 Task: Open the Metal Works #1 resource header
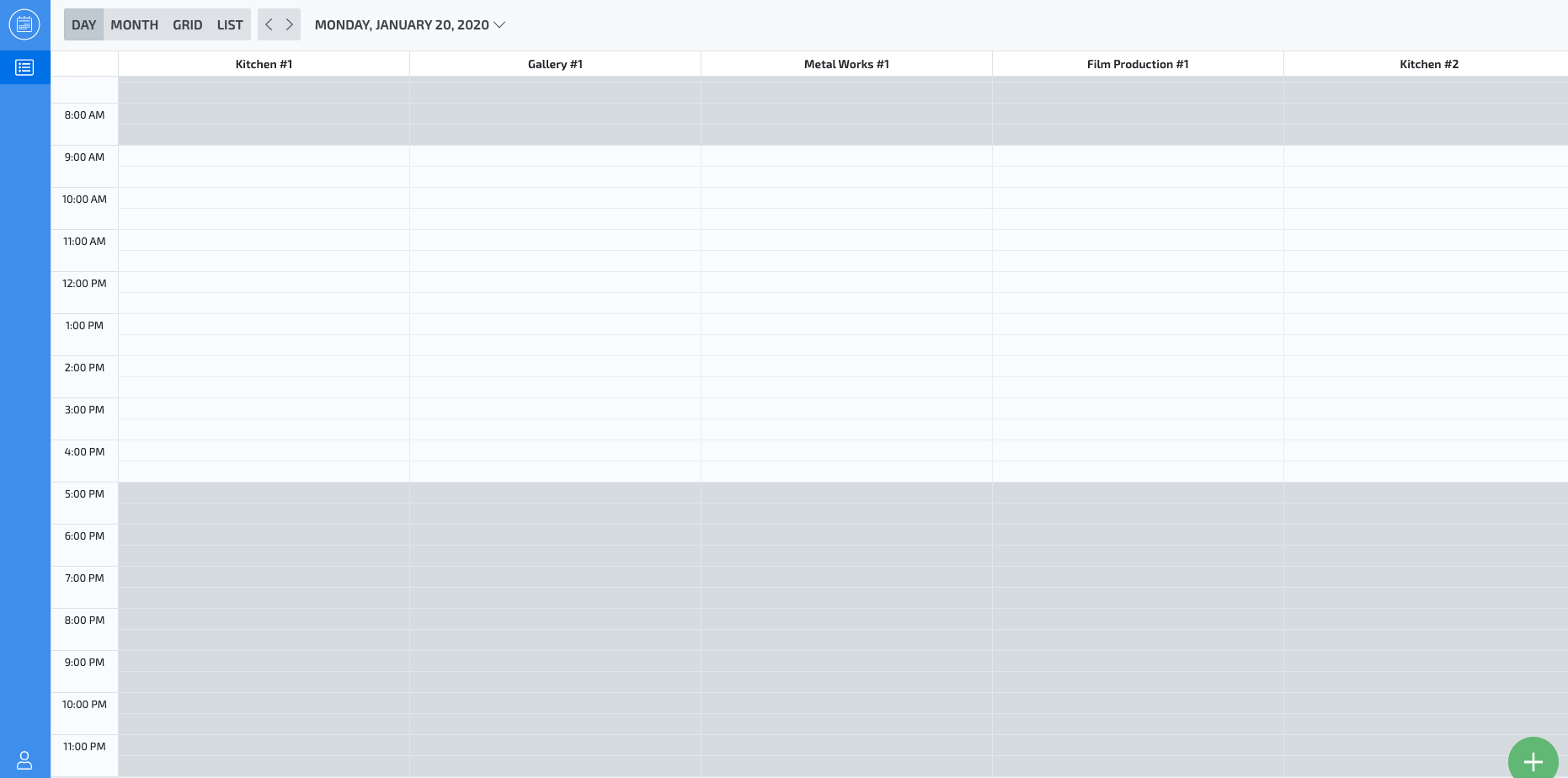point(847,63)
